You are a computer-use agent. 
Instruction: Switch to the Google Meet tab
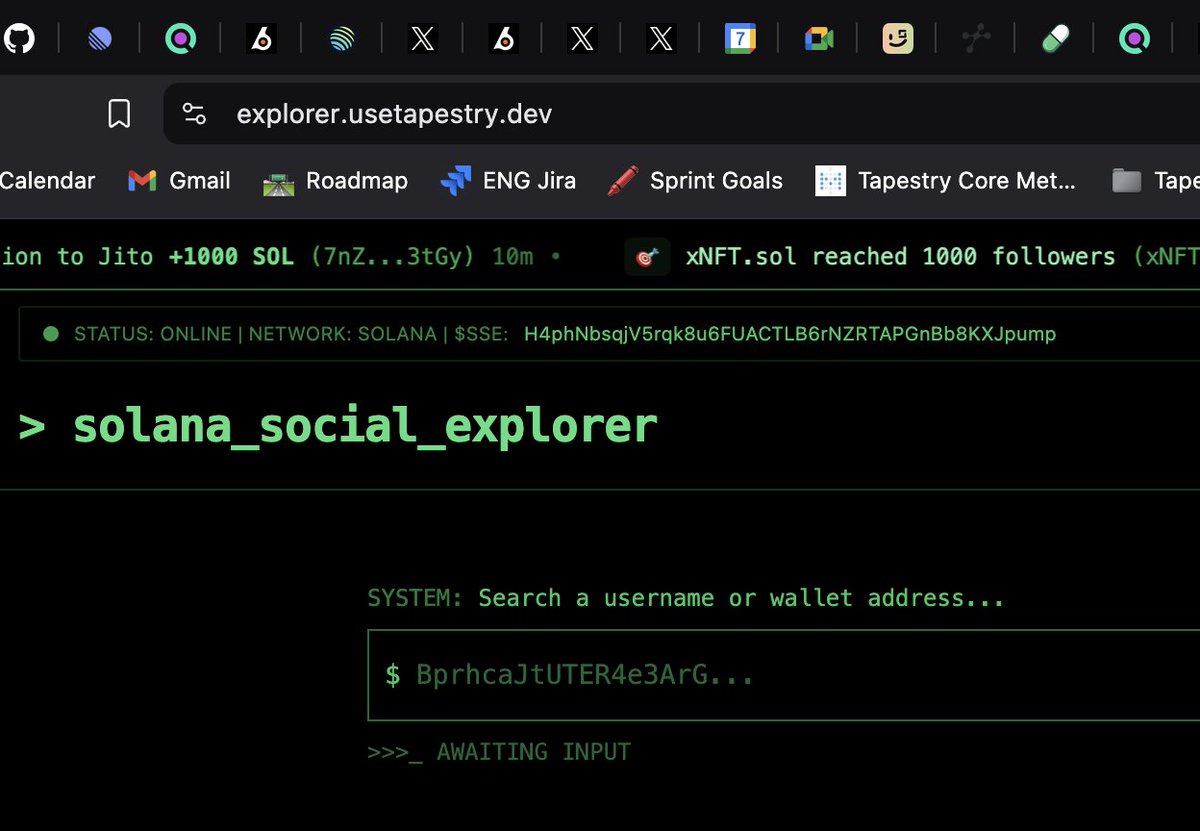(x=818, y=38)
